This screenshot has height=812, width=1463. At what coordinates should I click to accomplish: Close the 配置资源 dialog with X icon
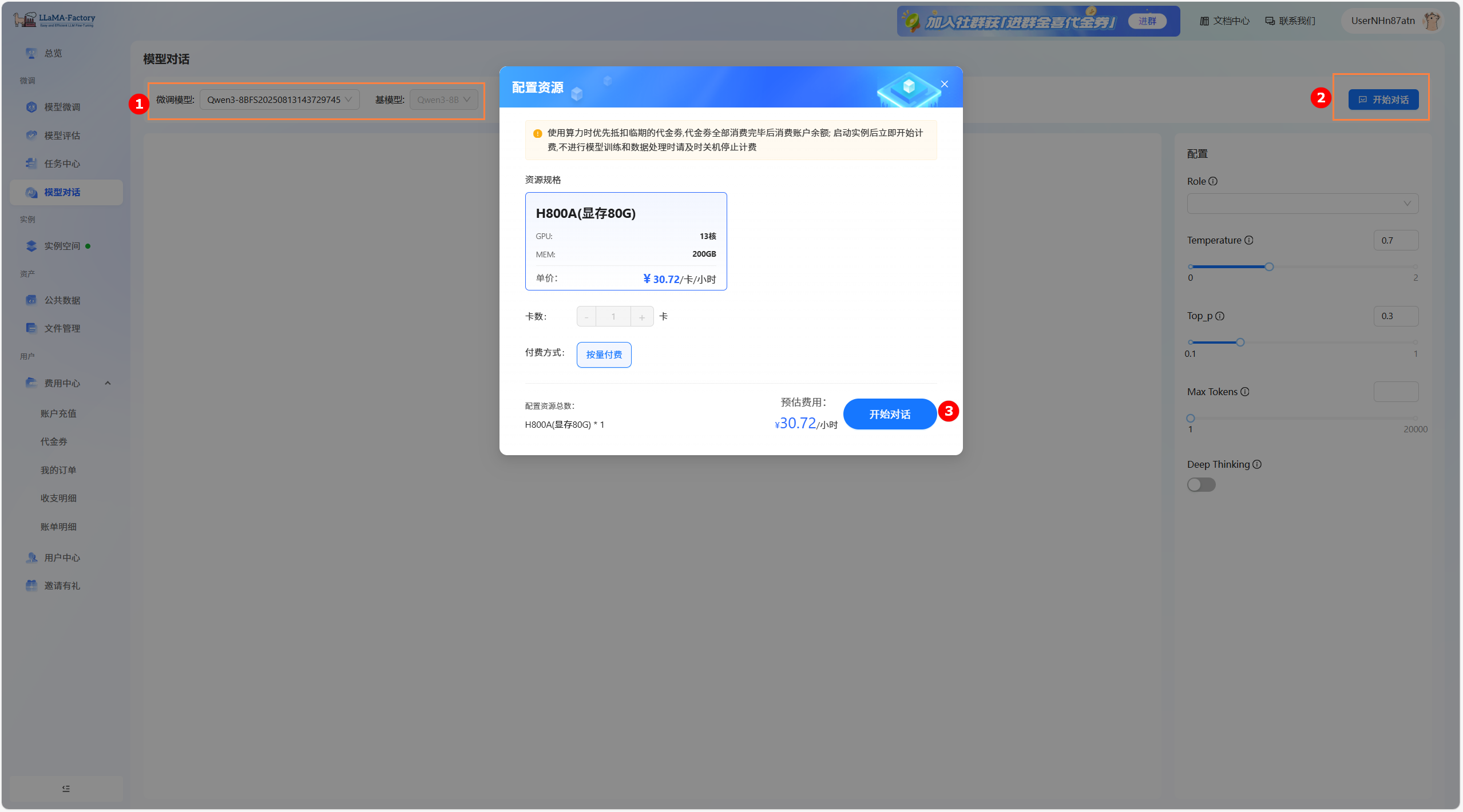pyautogui.click(x=945, y=84)
